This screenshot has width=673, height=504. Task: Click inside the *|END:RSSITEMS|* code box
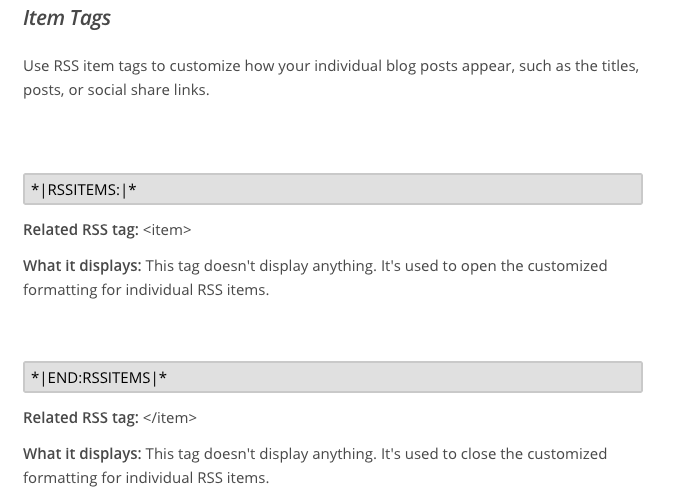[x=333, y=377]
